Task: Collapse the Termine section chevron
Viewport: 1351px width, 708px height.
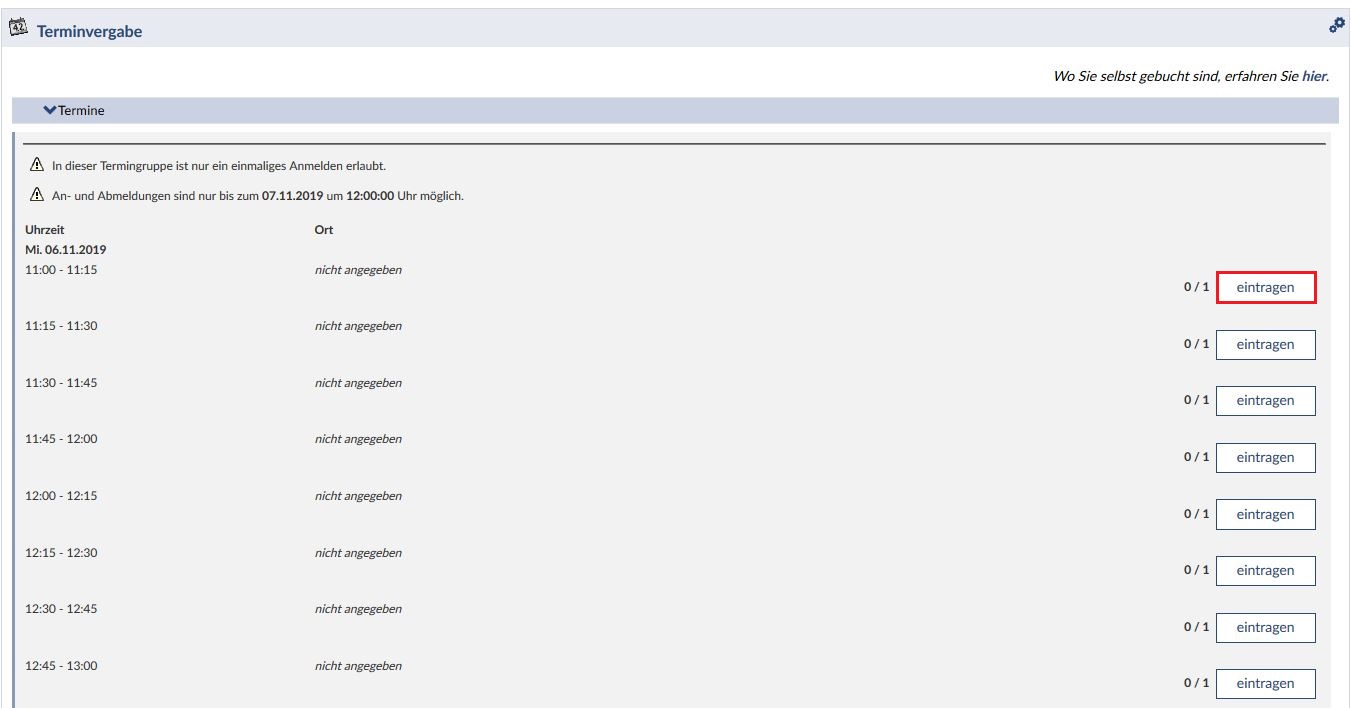Action: point(50,111)
